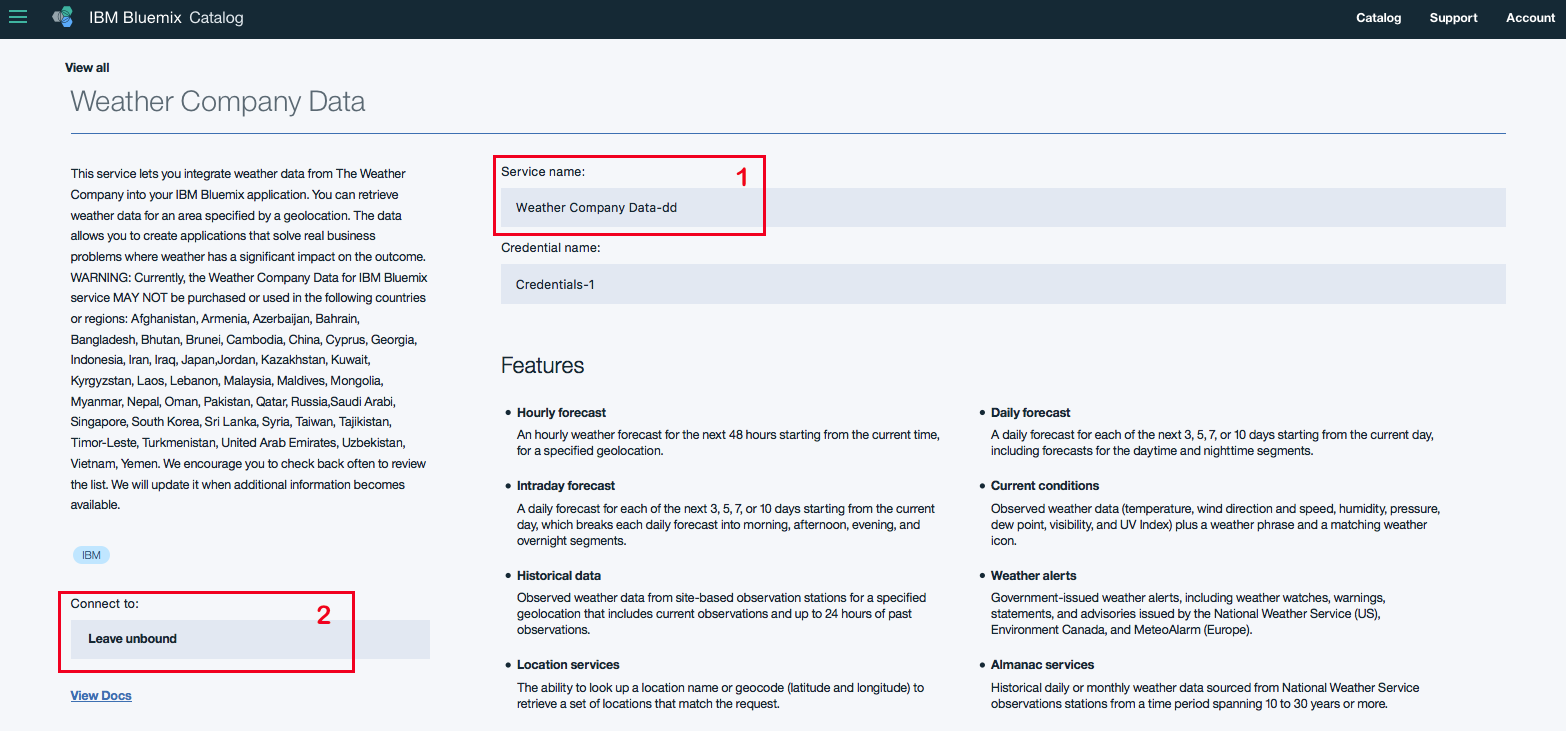Edit the Service name input field
This screenshot has width=1566, height=731.
[1003, 207]
